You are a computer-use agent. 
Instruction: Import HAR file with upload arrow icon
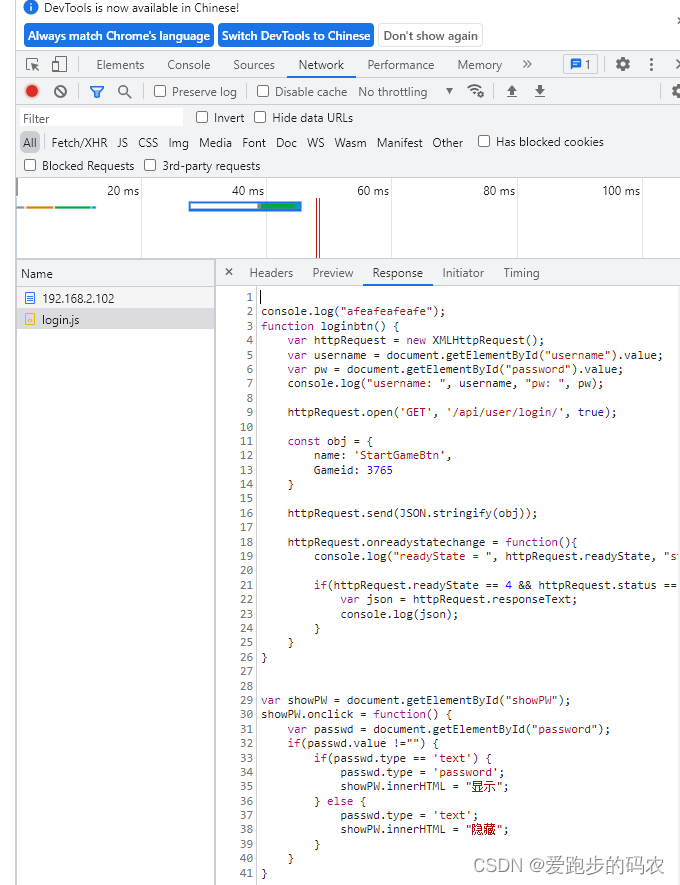point(512,91)
